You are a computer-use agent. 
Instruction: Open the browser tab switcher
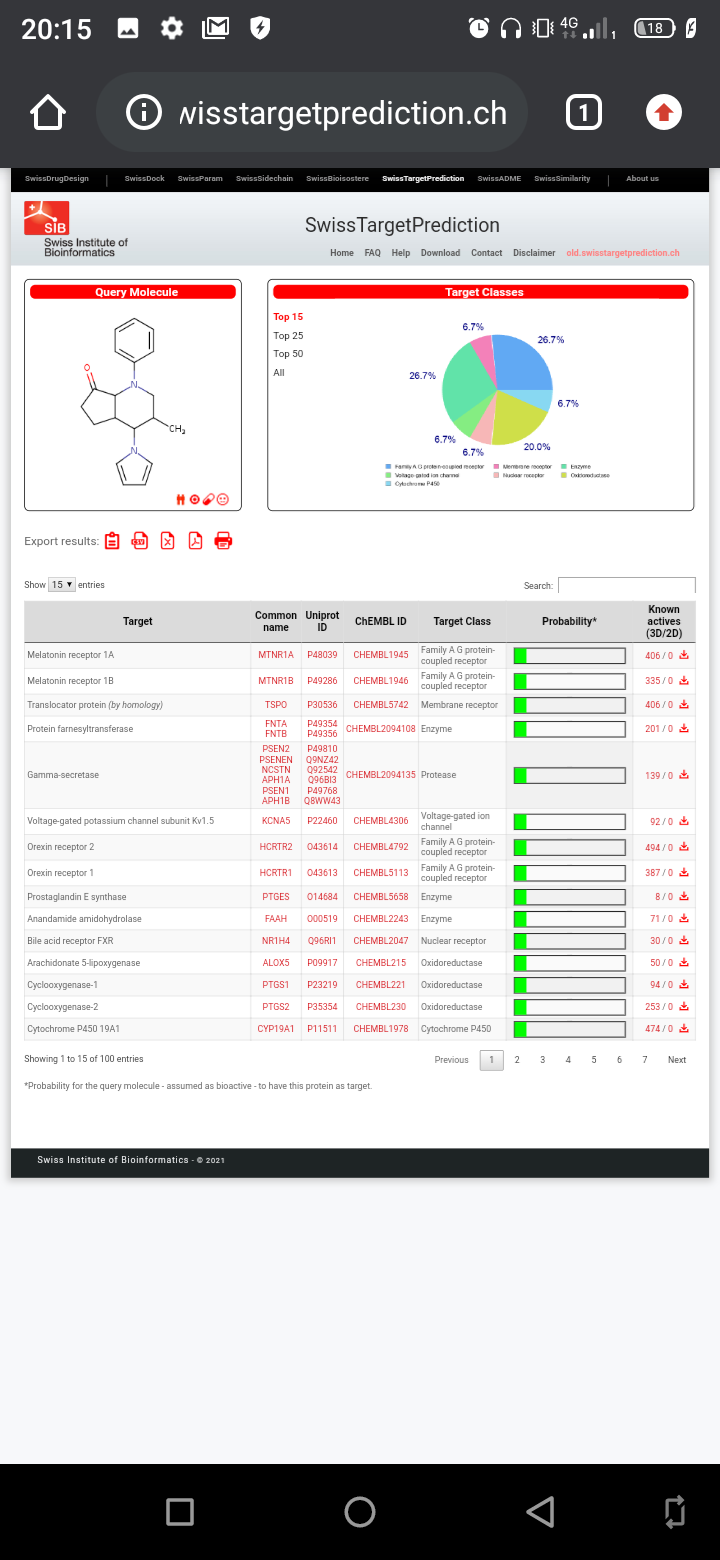click(584, 113)
